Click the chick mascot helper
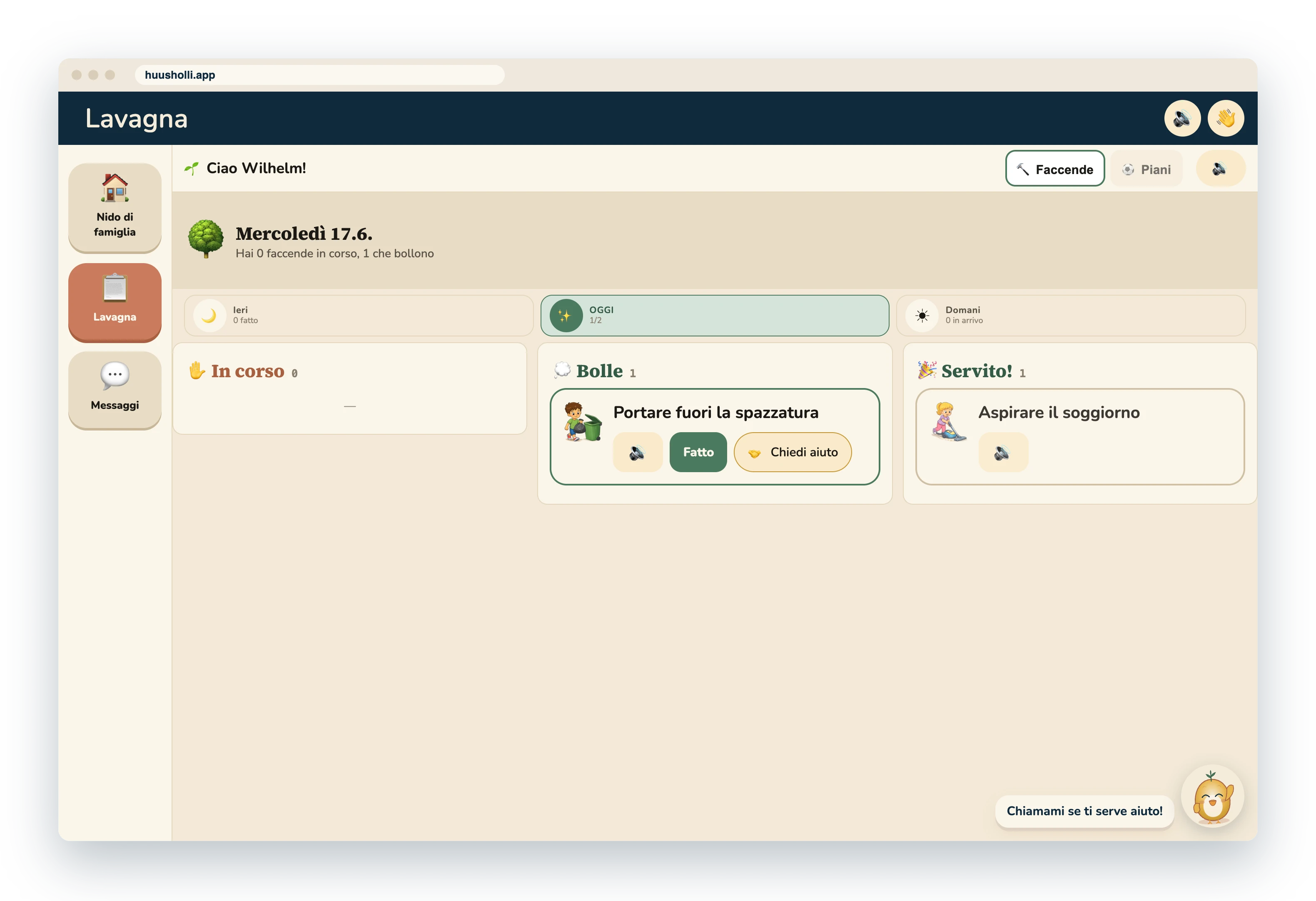This screenshot has width=1316, height=901. [x=1212, y=796]
